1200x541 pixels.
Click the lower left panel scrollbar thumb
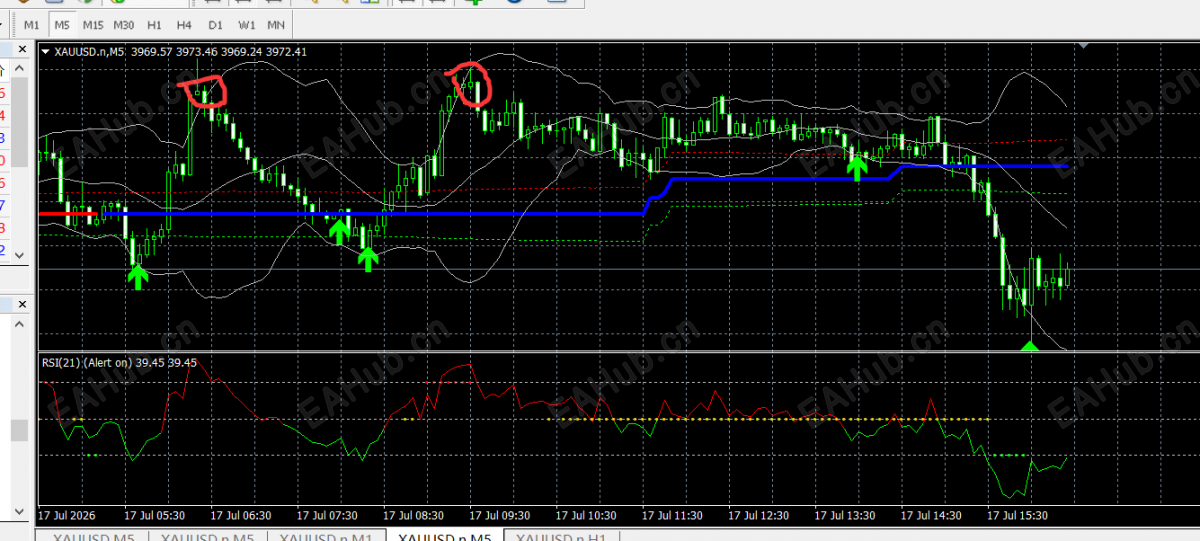click(19, 430)
